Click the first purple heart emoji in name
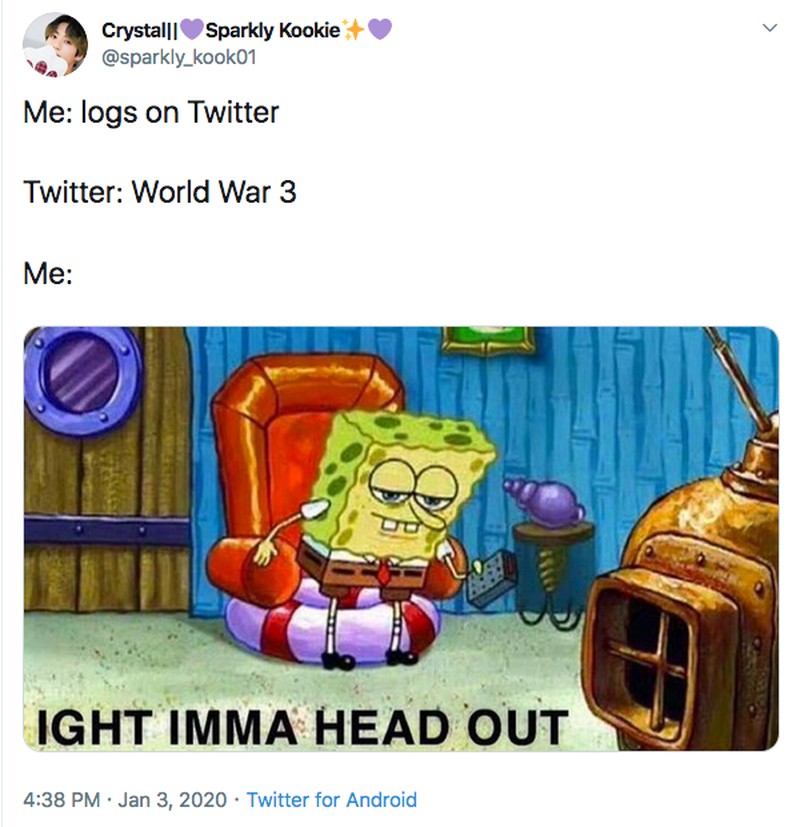This screenshot has height=827, width=800. point(191,30)
